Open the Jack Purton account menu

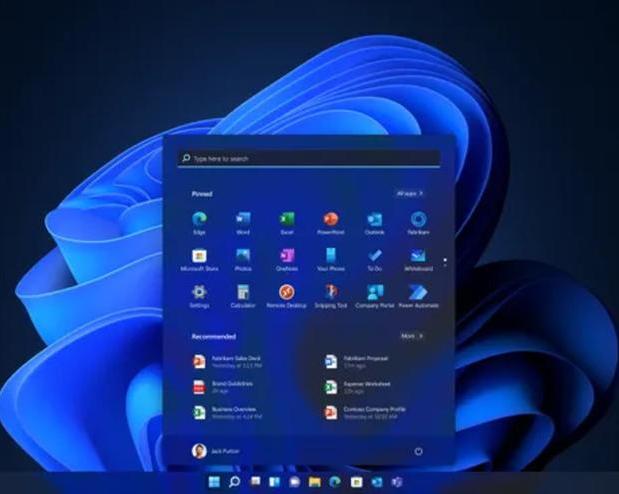point(216,451)
